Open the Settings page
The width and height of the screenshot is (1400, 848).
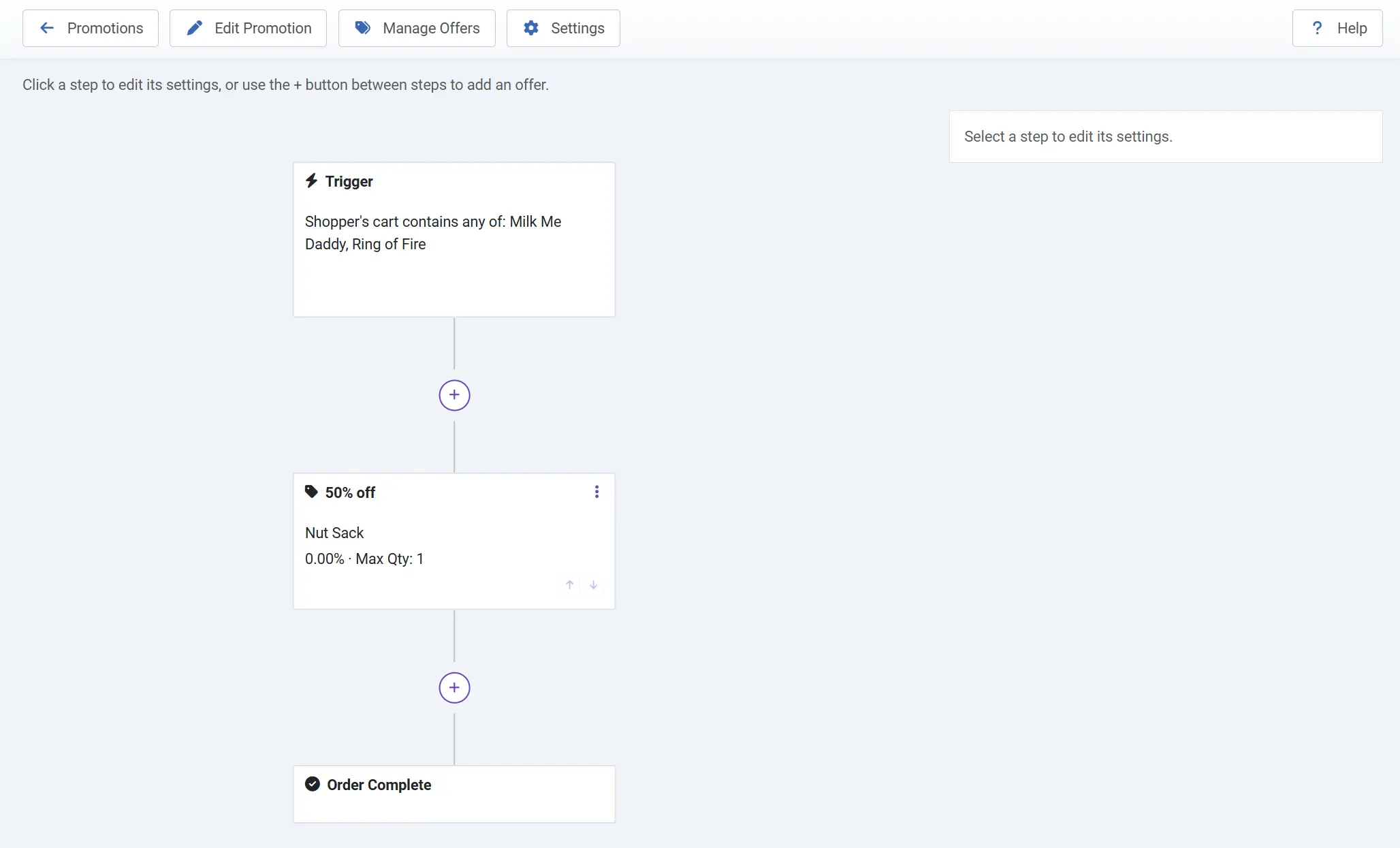(x=563, y=28)
